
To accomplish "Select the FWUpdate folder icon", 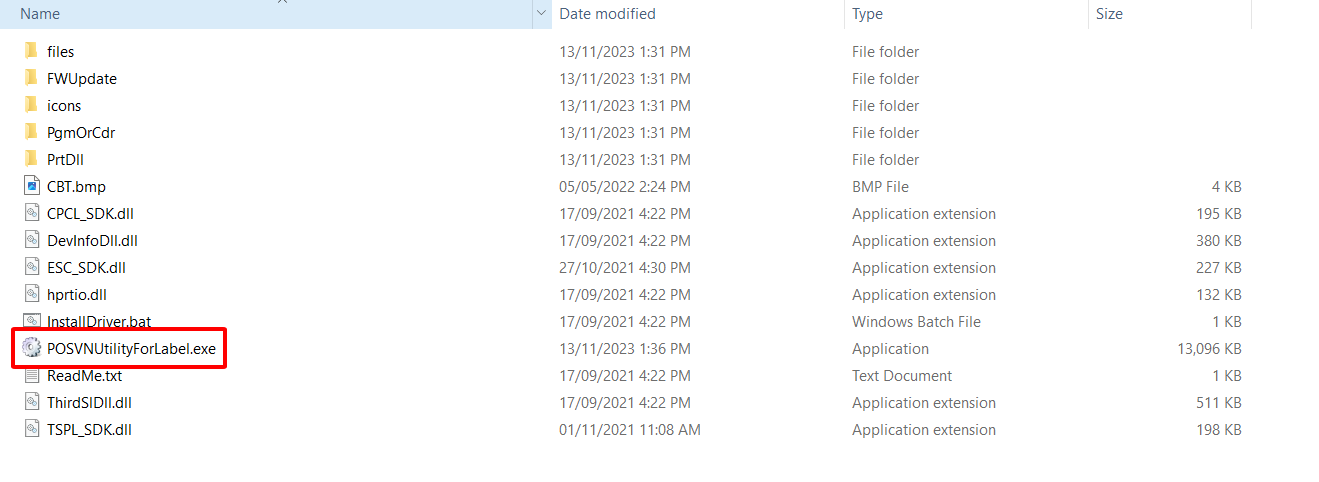I will point(30,78).
